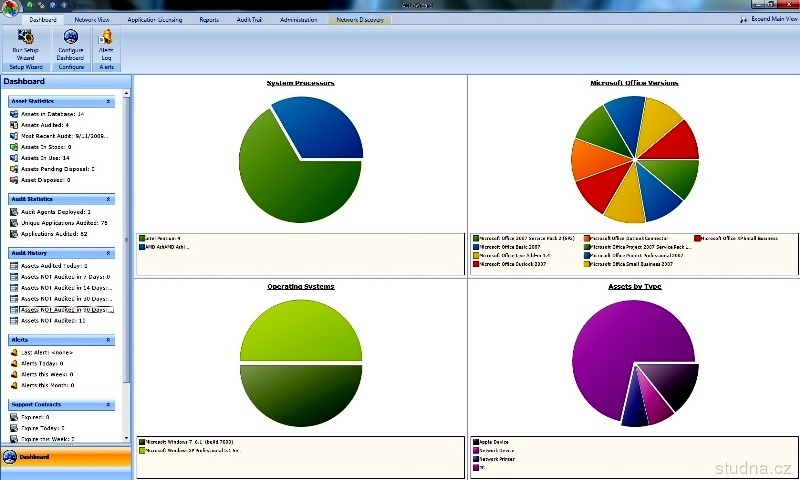Click the Assets in Database icon
This screenshot has width=800, height=480.
(x=14, y=114)
